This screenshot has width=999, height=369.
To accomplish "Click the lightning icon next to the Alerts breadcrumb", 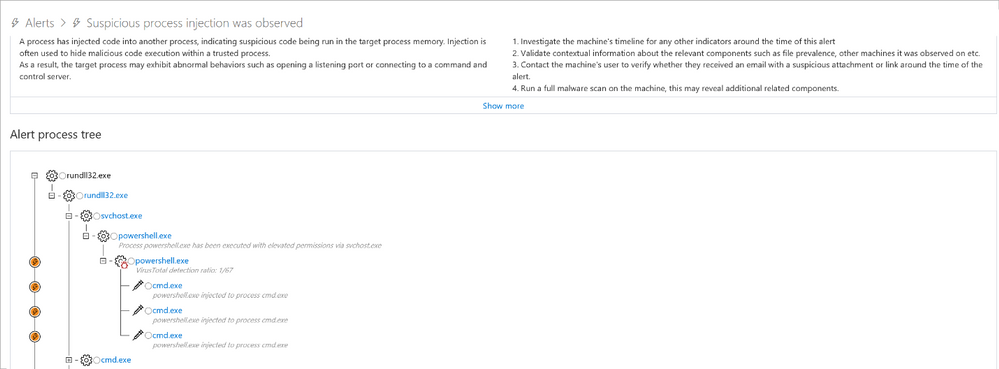I will click(16, 23).
